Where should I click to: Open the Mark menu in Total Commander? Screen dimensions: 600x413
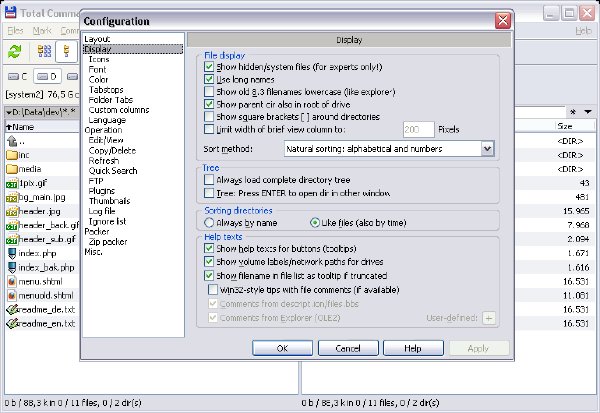(x=42, y=31)
